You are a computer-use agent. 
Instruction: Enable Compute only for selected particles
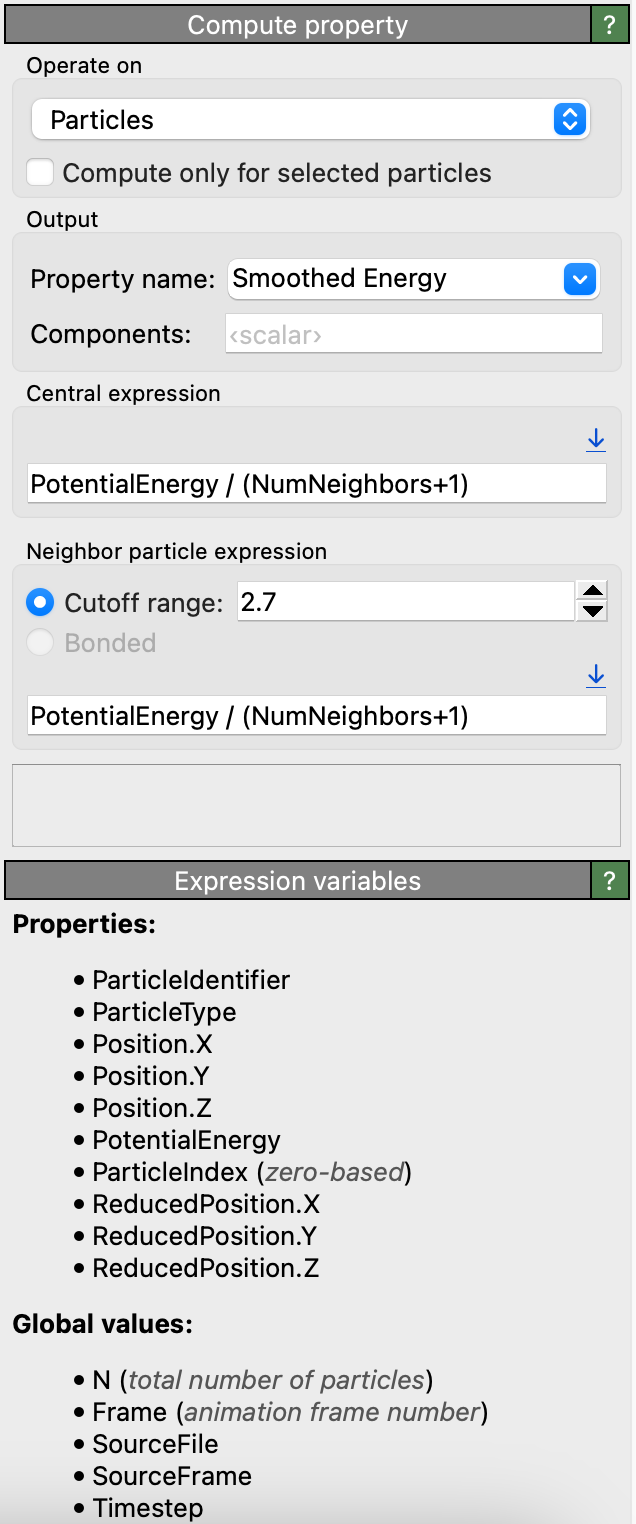tap(40, 173)
